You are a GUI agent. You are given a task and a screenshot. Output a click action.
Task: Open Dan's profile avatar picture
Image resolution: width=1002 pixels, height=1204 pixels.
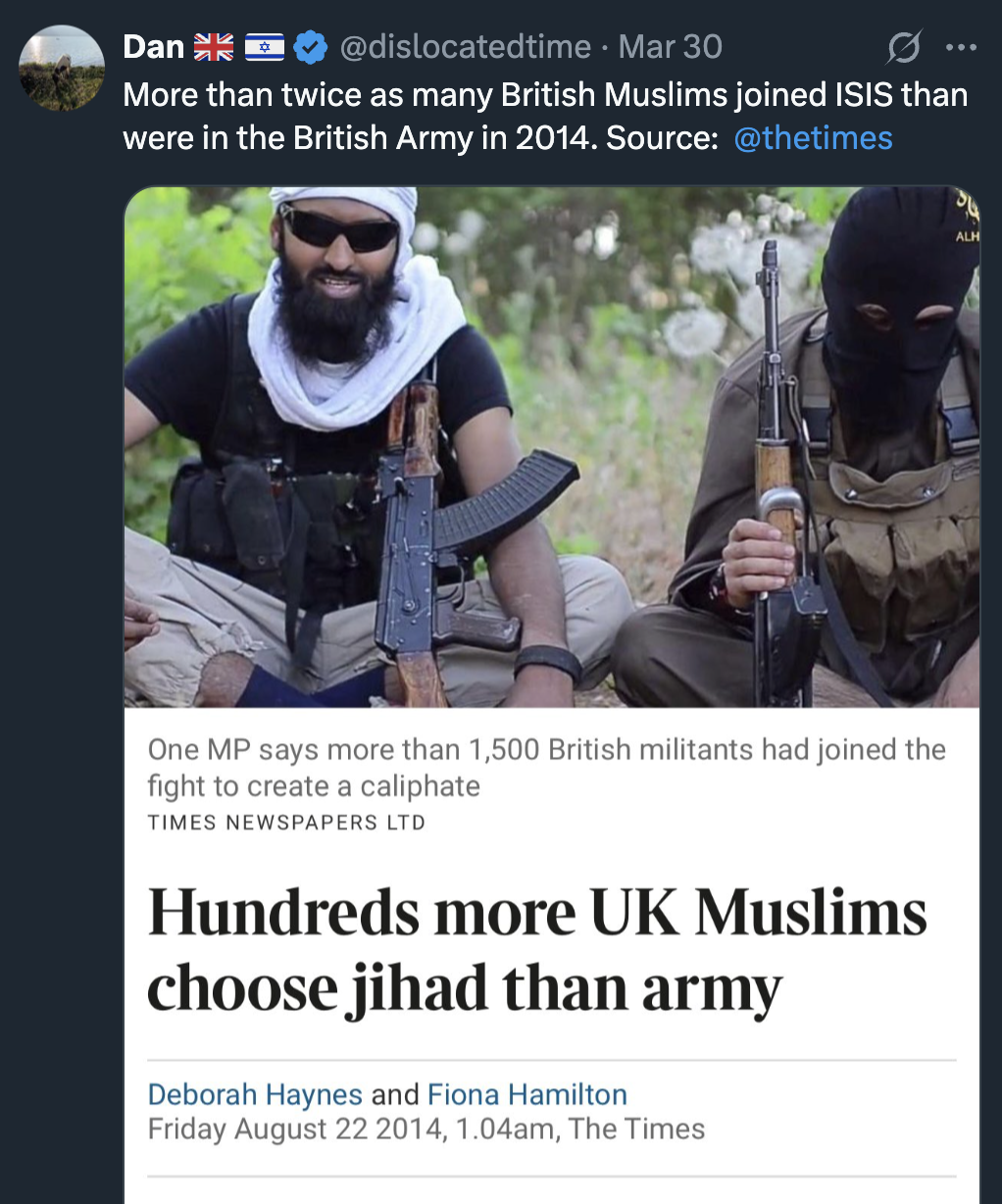point(62,68)
